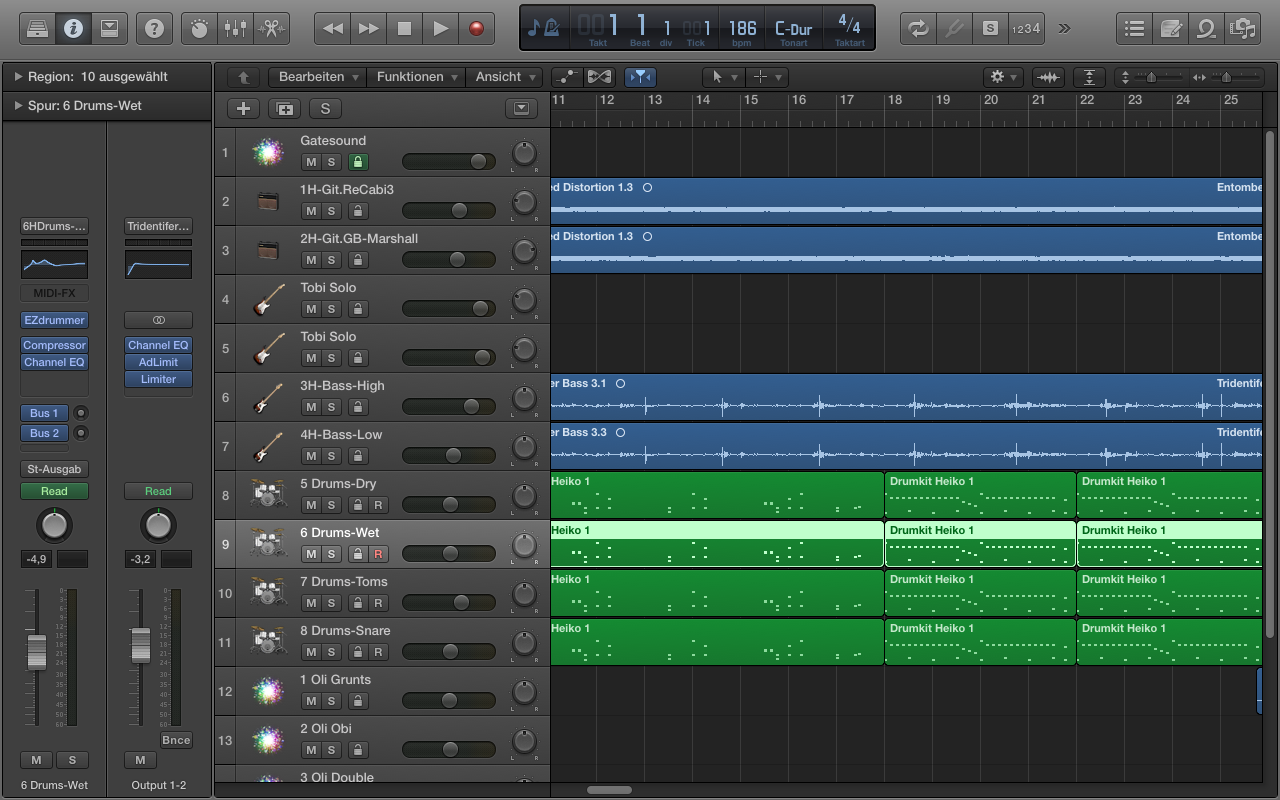Open the Bearbeiten menu
The height and width of the screenshot is (800, 1280).
pyautogui.click(x=317, y=77)
